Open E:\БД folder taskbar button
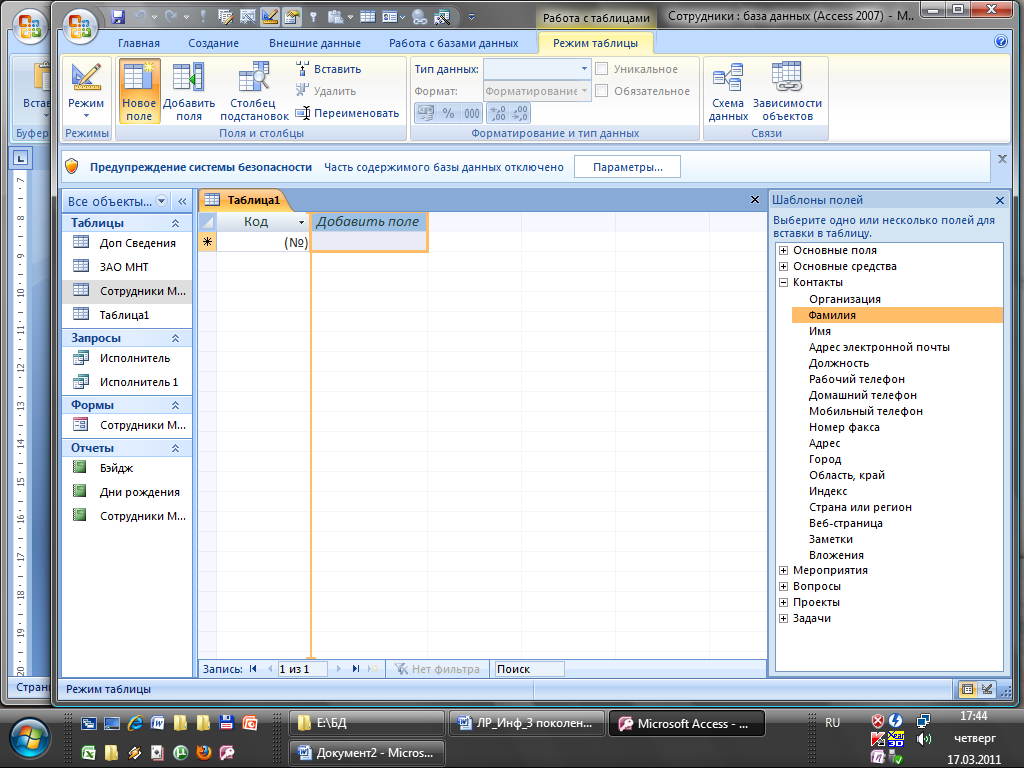This screenshot has height=768, width=1024. 367,724
